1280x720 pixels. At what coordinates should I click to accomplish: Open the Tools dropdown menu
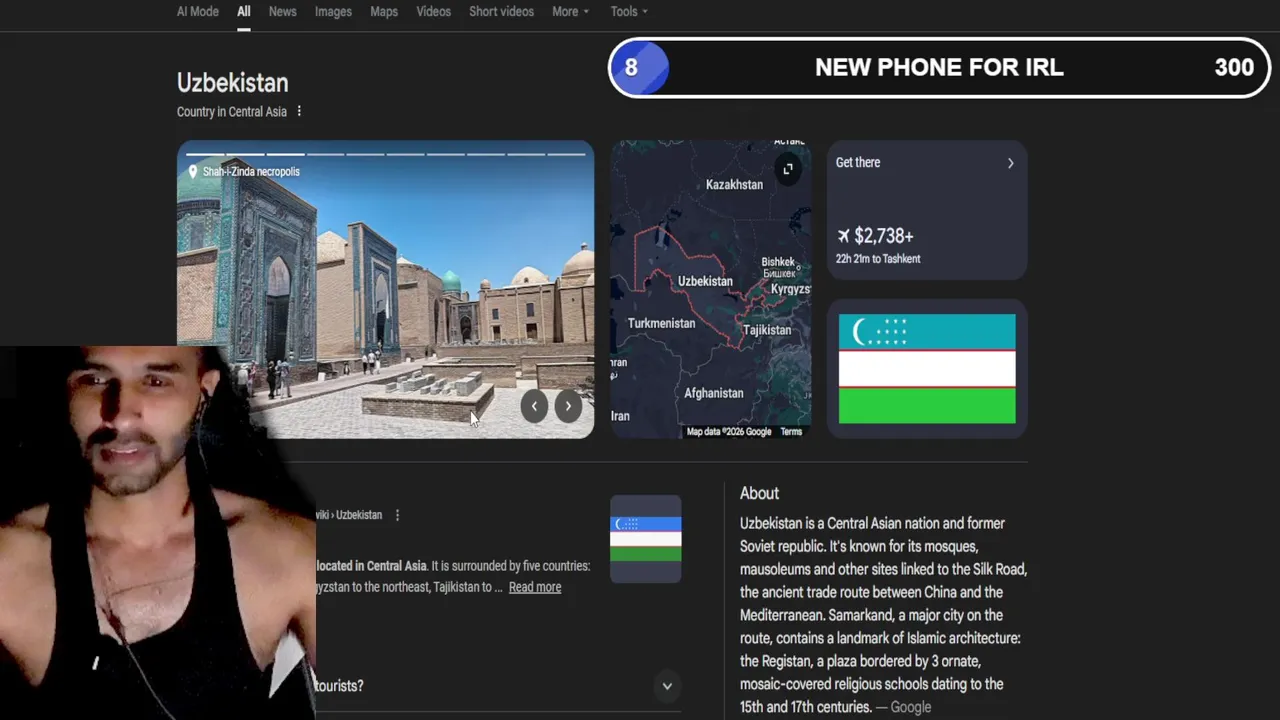coord(629,12)
